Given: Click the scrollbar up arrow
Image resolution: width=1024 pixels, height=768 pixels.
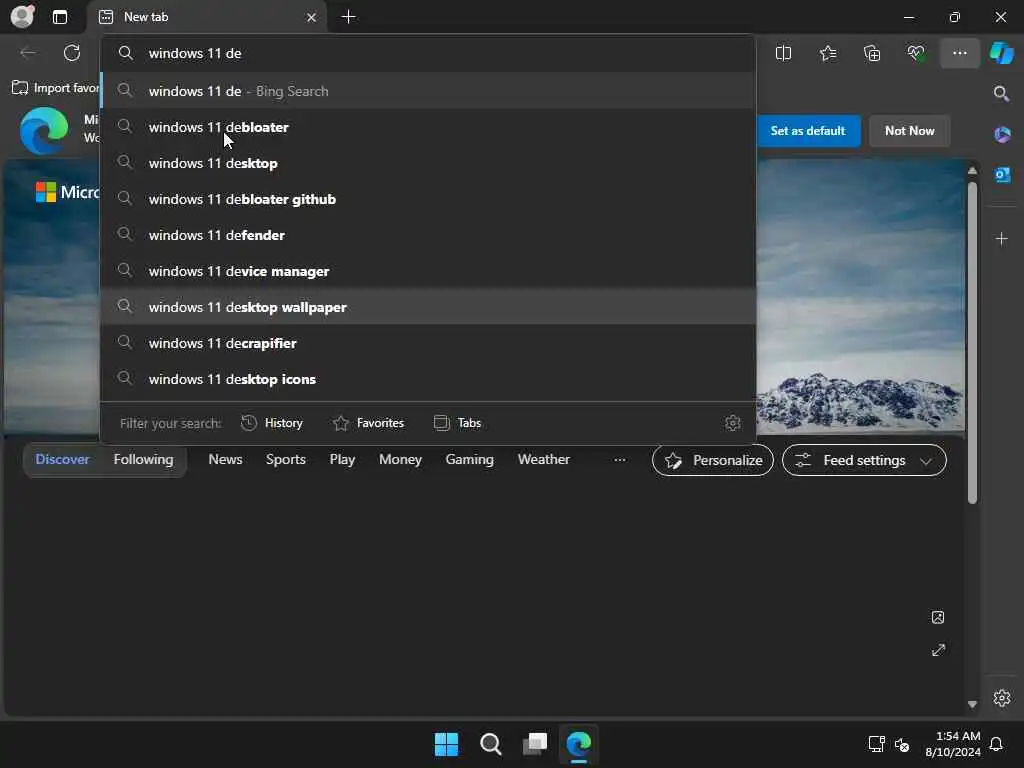Looking at the screenshot, I should click(972, 170).
